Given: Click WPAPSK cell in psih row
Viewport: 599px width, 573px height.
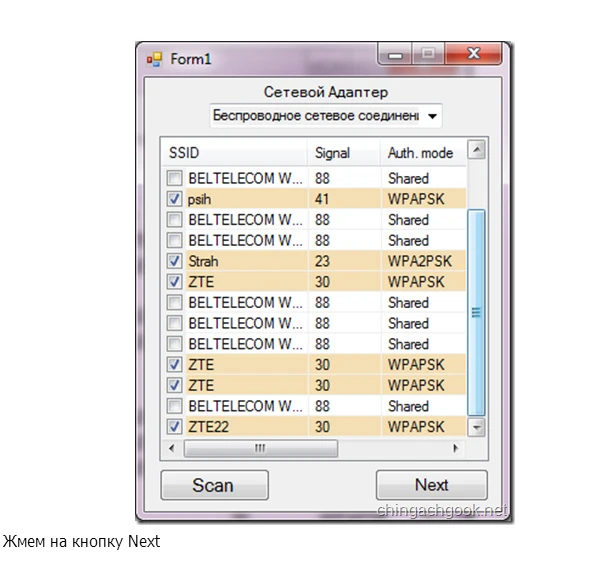Looking at the screenshot, I should pos(416,199).
